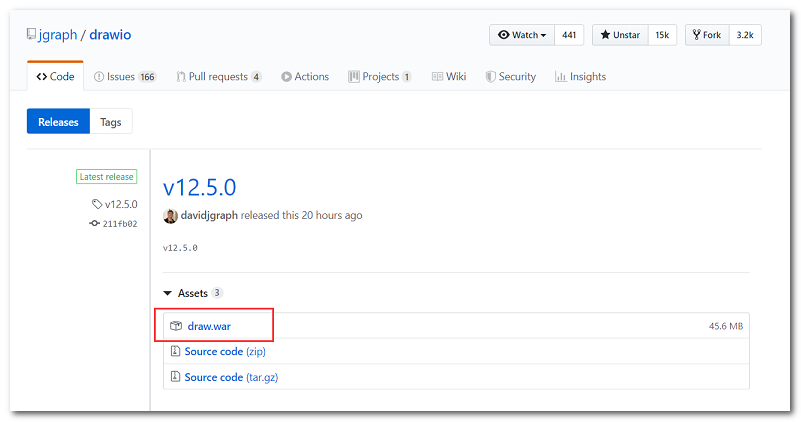Download the draw.war asset
Screen dimensions: 801x422
point(209,326)
